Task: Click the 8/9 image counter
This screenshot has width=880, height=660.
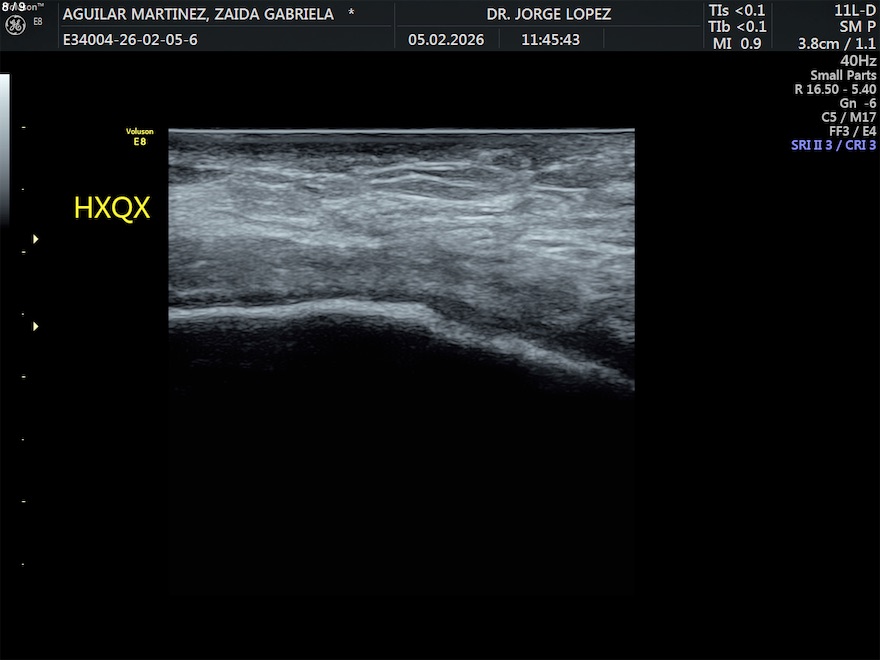Action: (x=13, y=7)
